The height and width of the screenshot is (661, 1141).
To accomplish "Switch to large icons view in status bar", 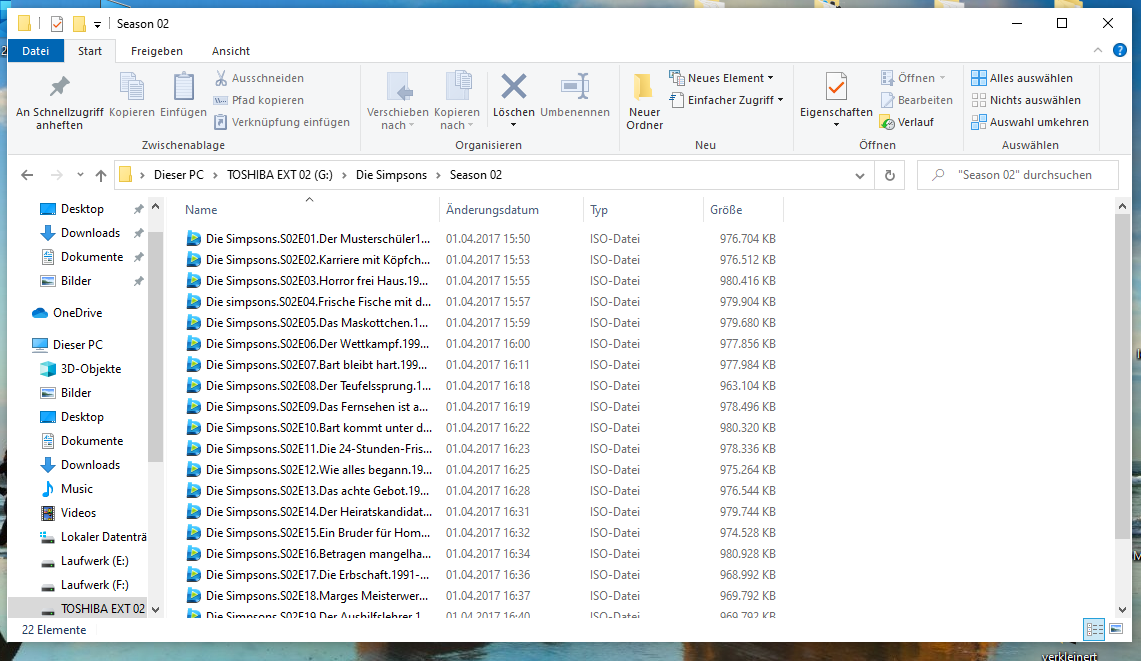I will coord(1116,630).
